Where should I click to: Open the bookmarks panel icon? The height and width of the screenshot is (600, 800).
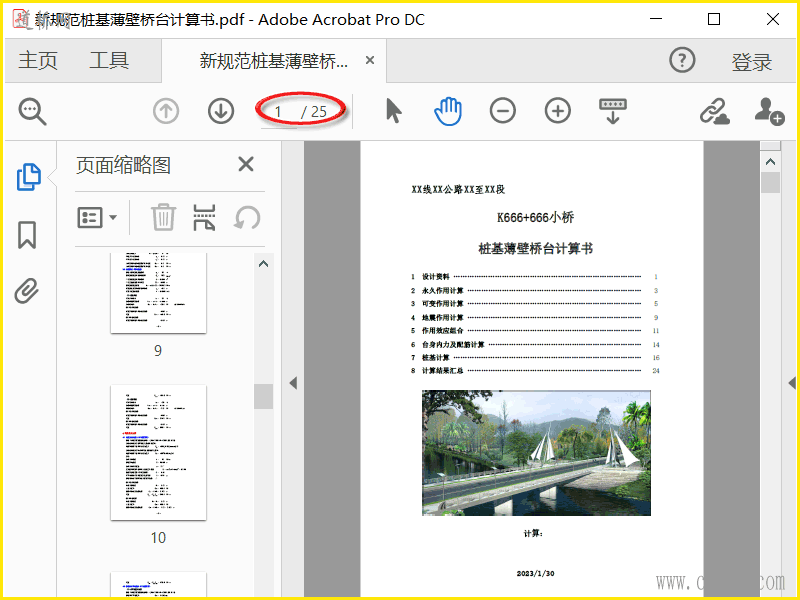(27, 235)
